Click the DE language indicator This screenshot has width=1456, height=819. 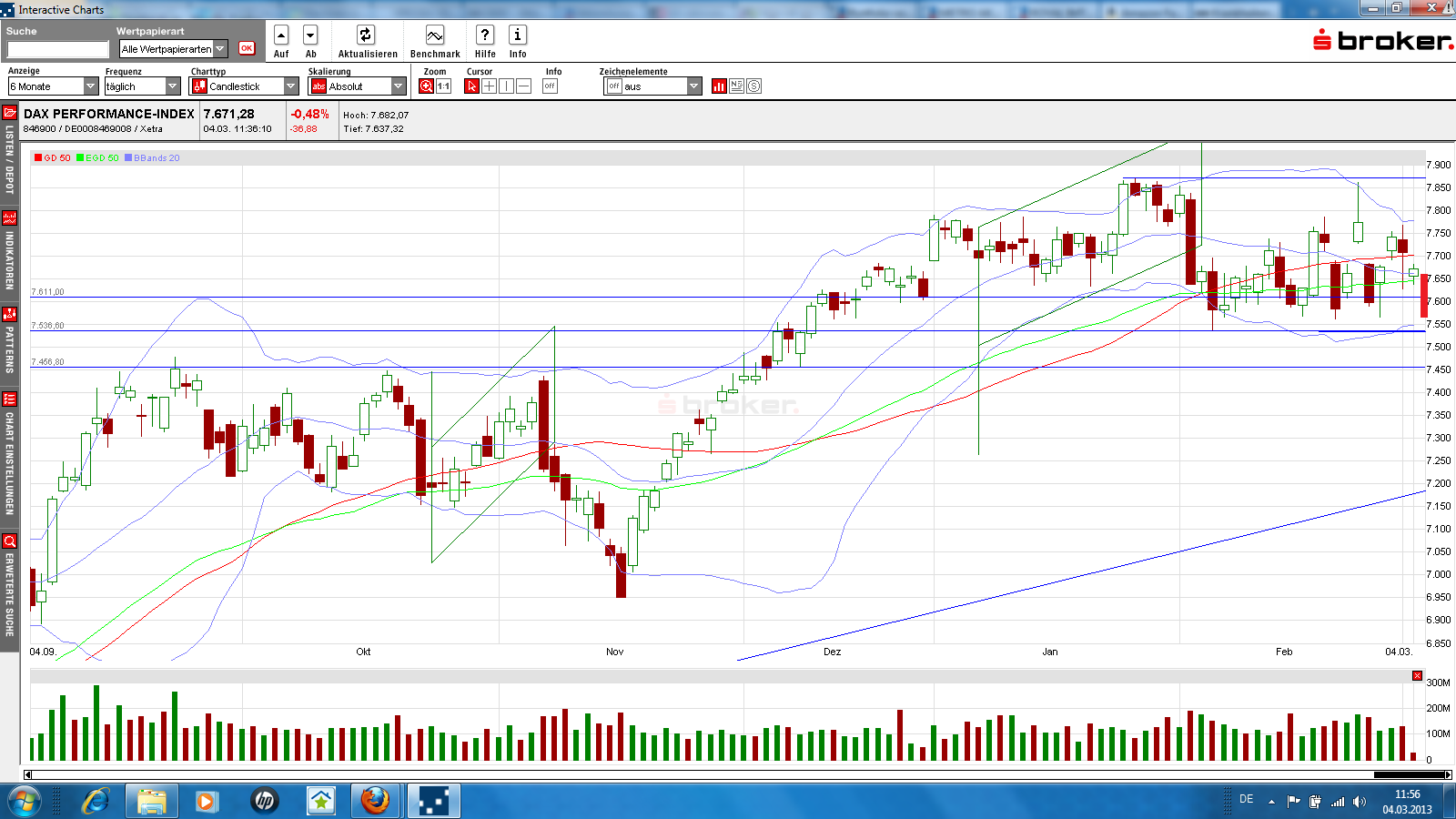click(x=1246, y=799)
